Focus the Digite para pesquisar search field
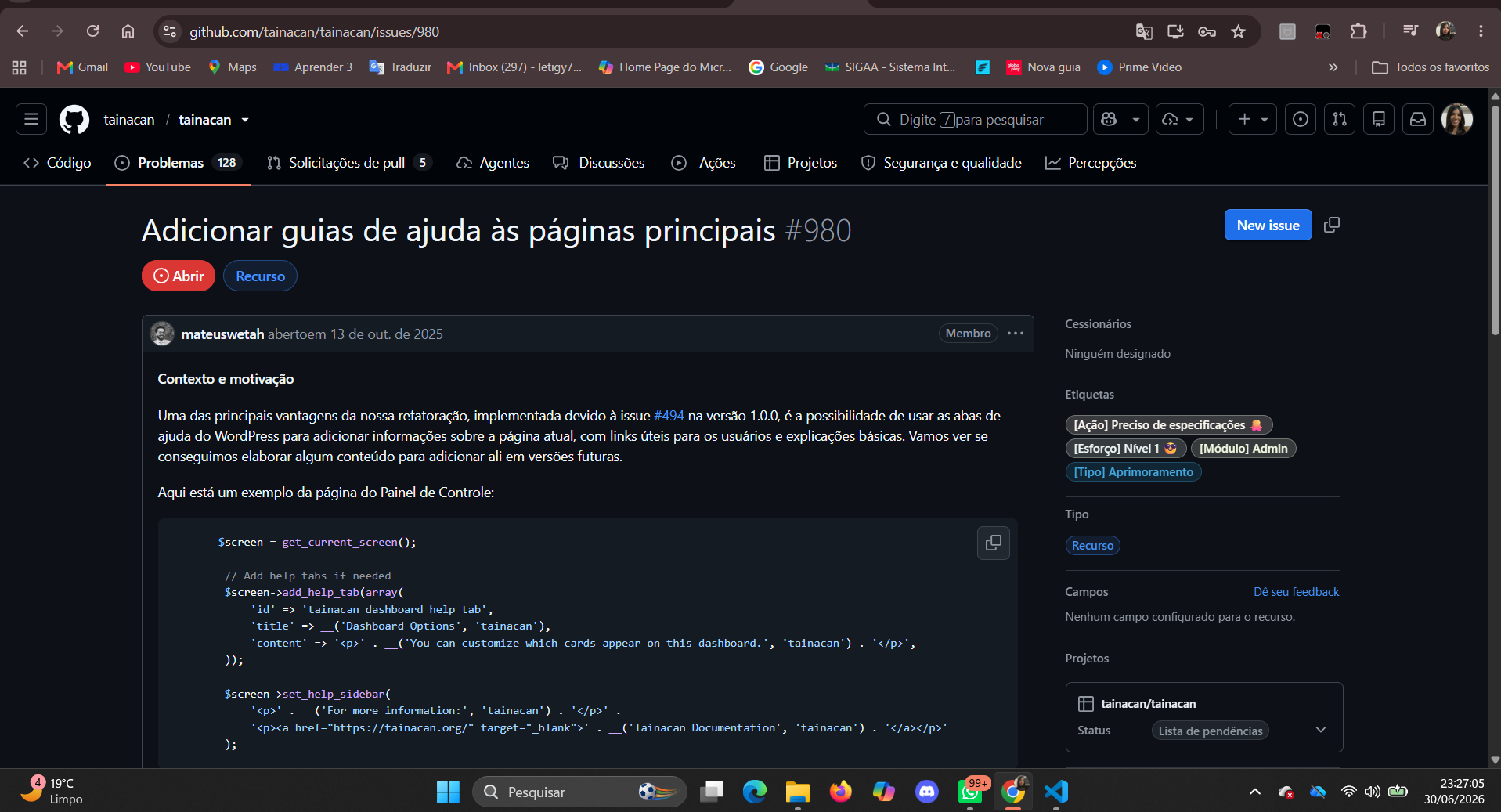1501x812 pixels. tap(976, 119)
